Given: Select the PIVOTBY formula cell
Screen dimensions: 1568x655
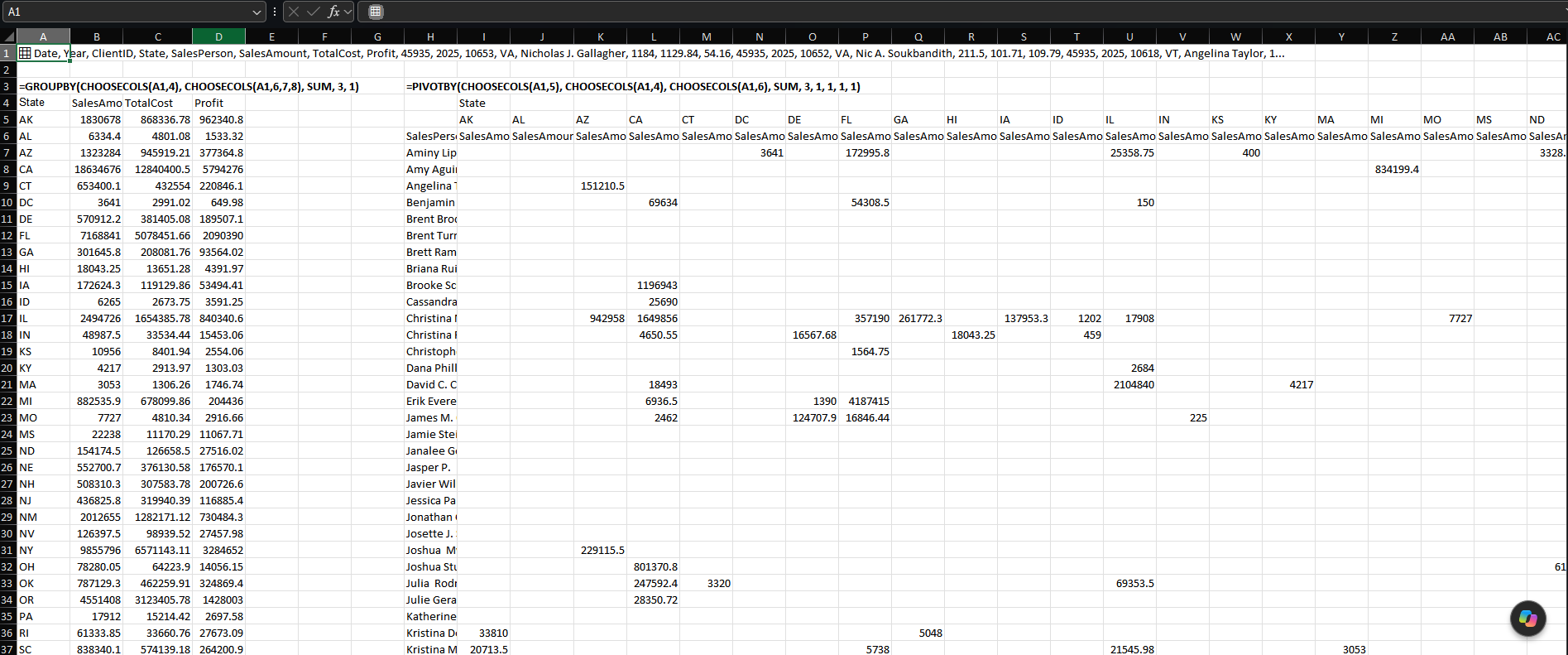Looking at the screenshot, I should tap(633, 86).
